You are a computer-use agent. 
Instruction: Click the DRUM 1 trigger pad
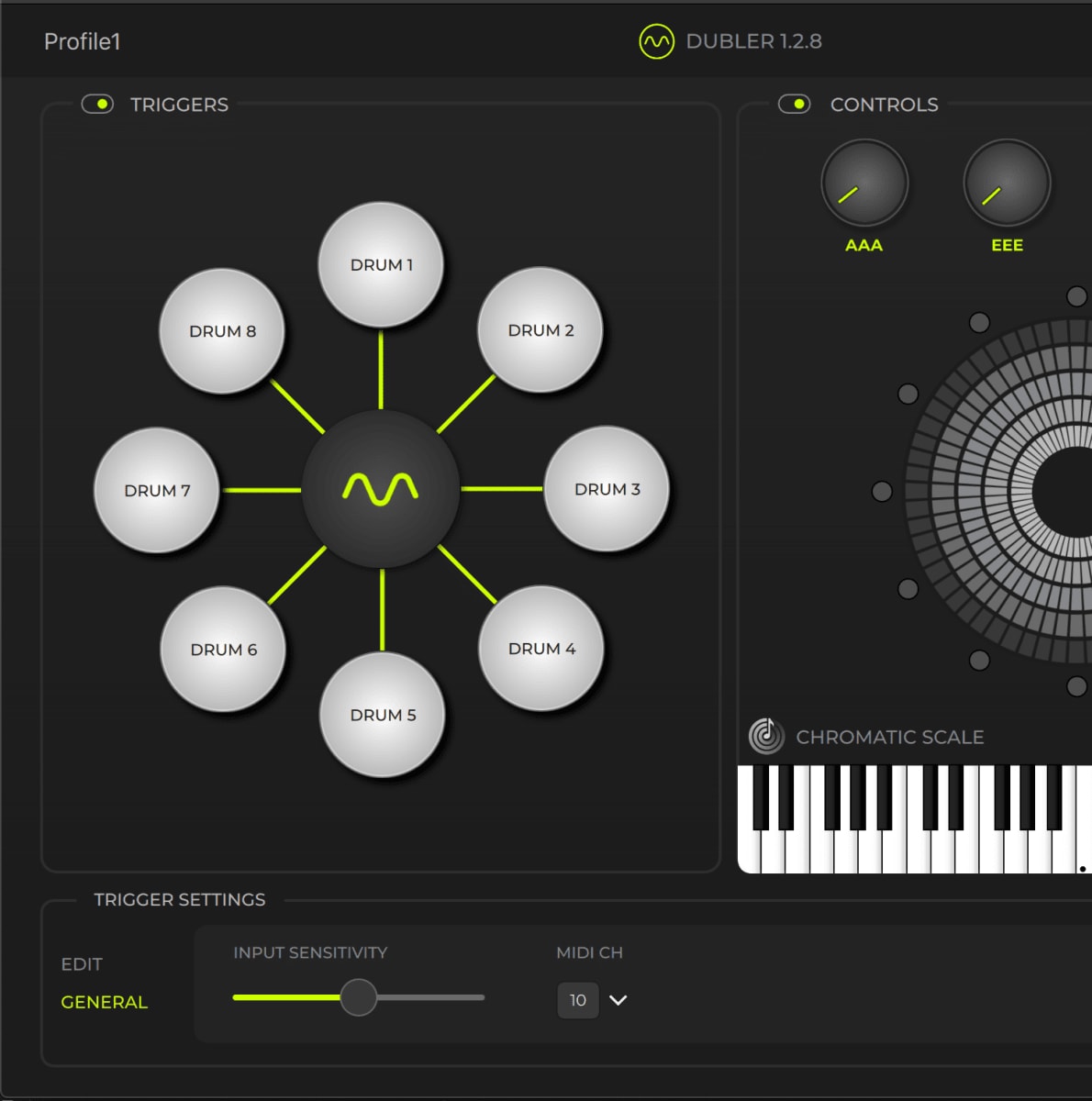[381, 265]
